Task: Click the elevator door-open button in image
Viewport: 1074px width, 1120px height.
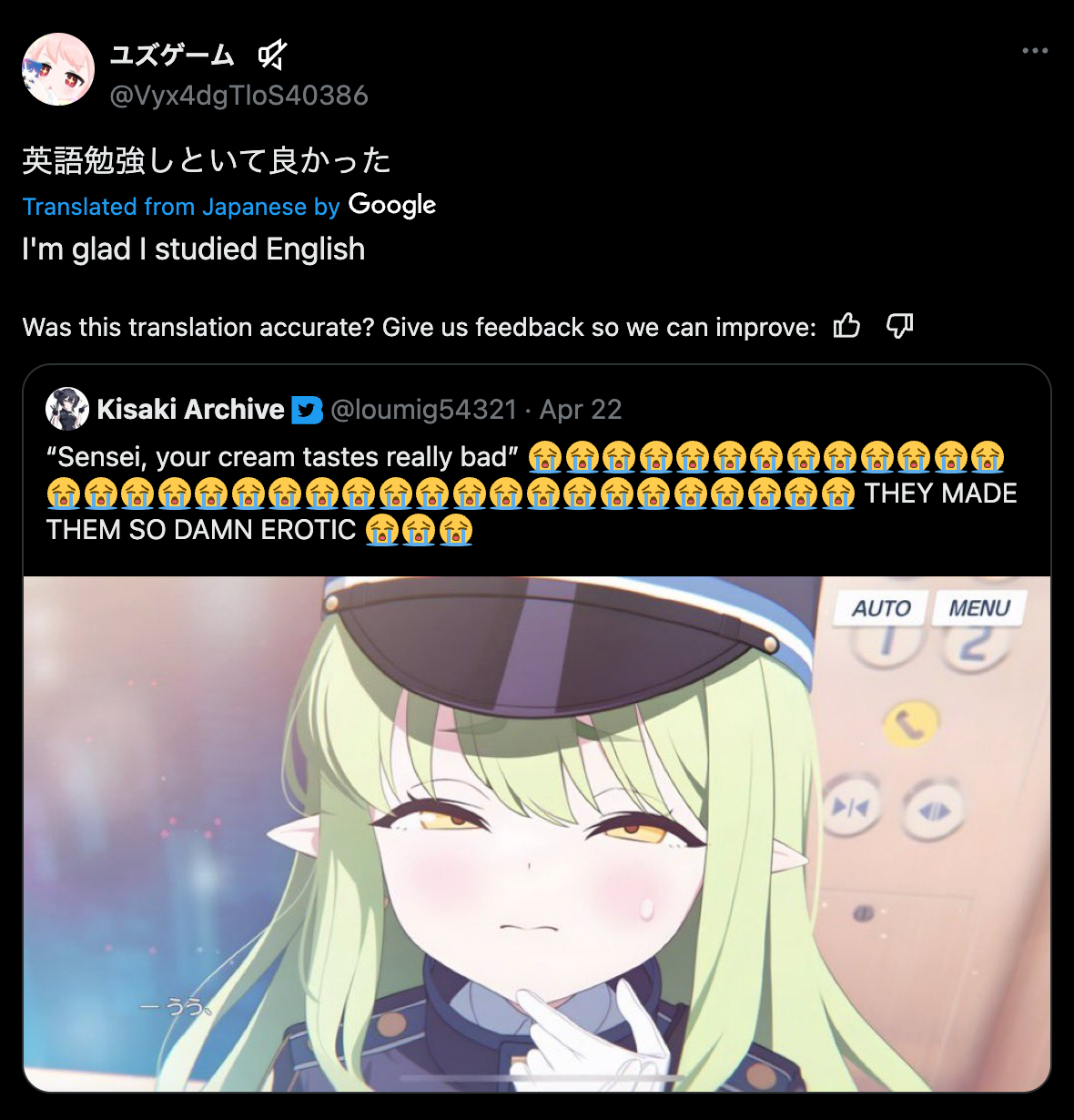Action: click(935, 809)
